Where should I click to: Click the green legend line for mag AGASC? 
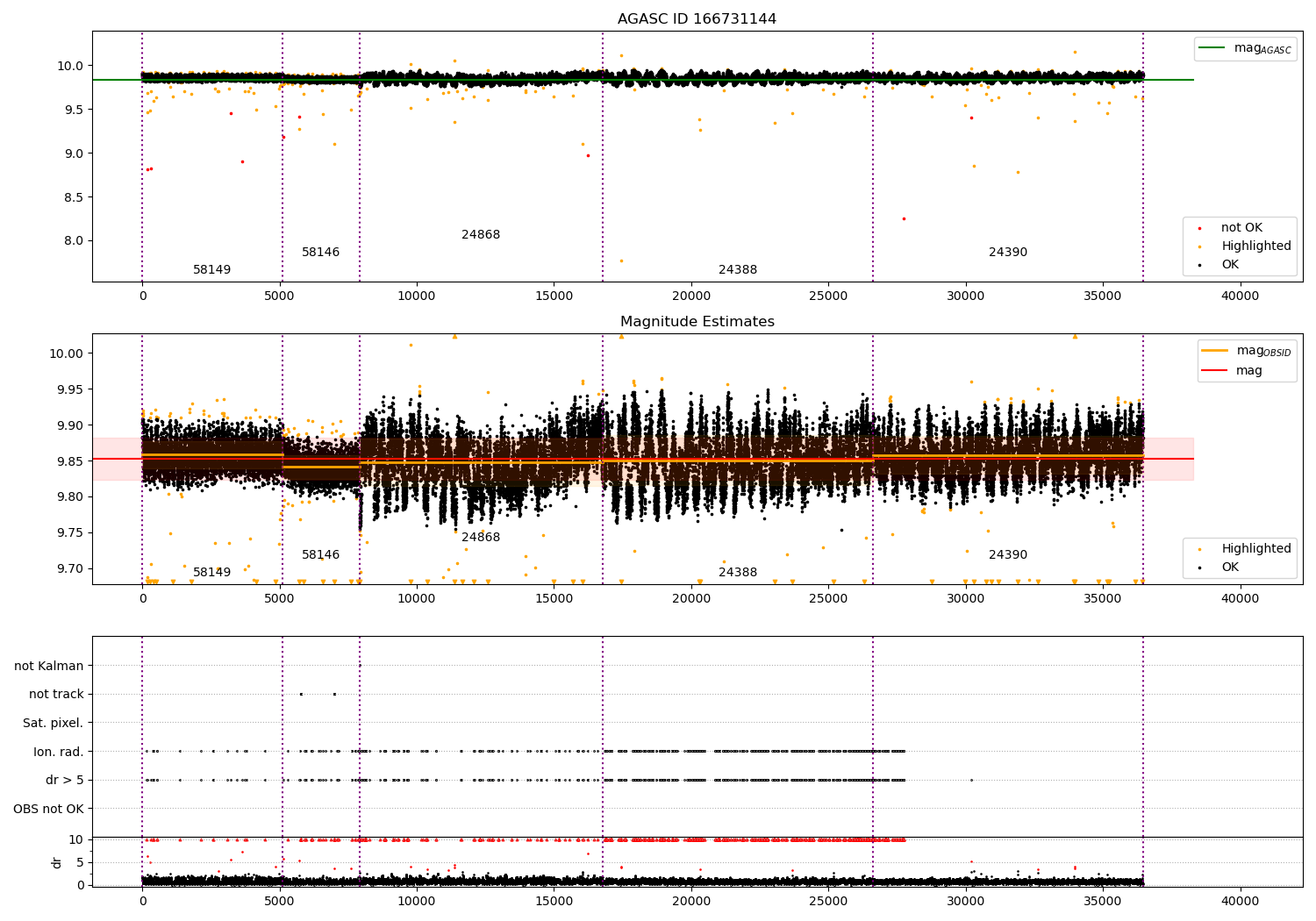pos(1212,48)
